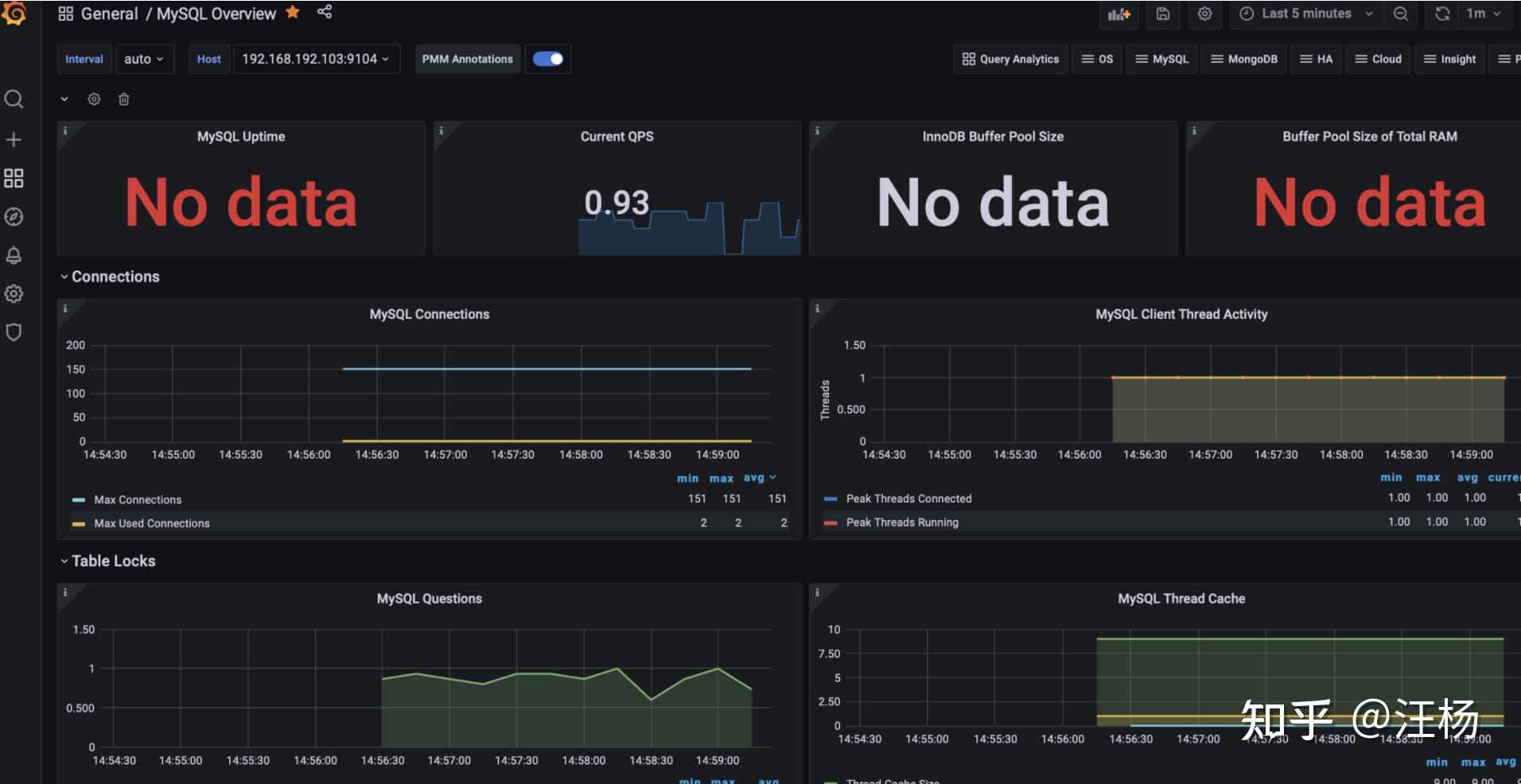
Task: Share the dashboard via share icon
Action: (x=325, y=12)
